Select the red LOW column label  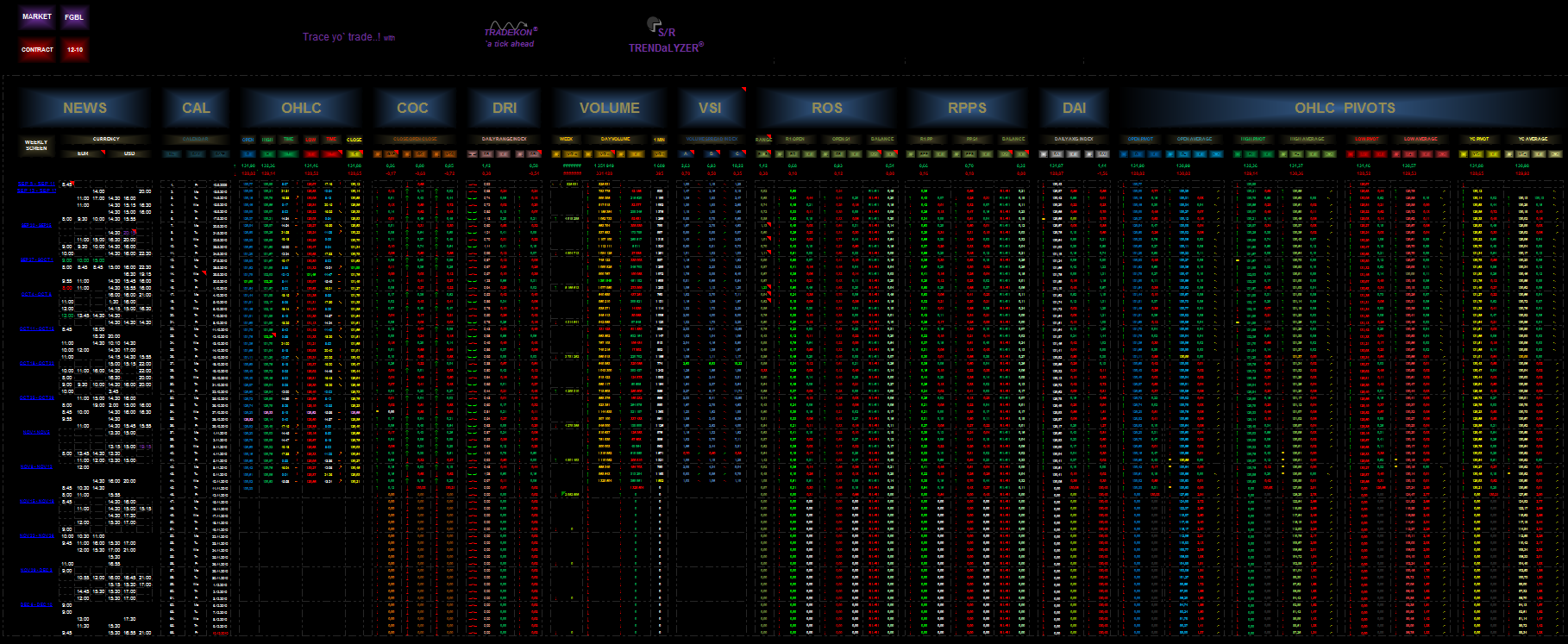coord(310,139)
